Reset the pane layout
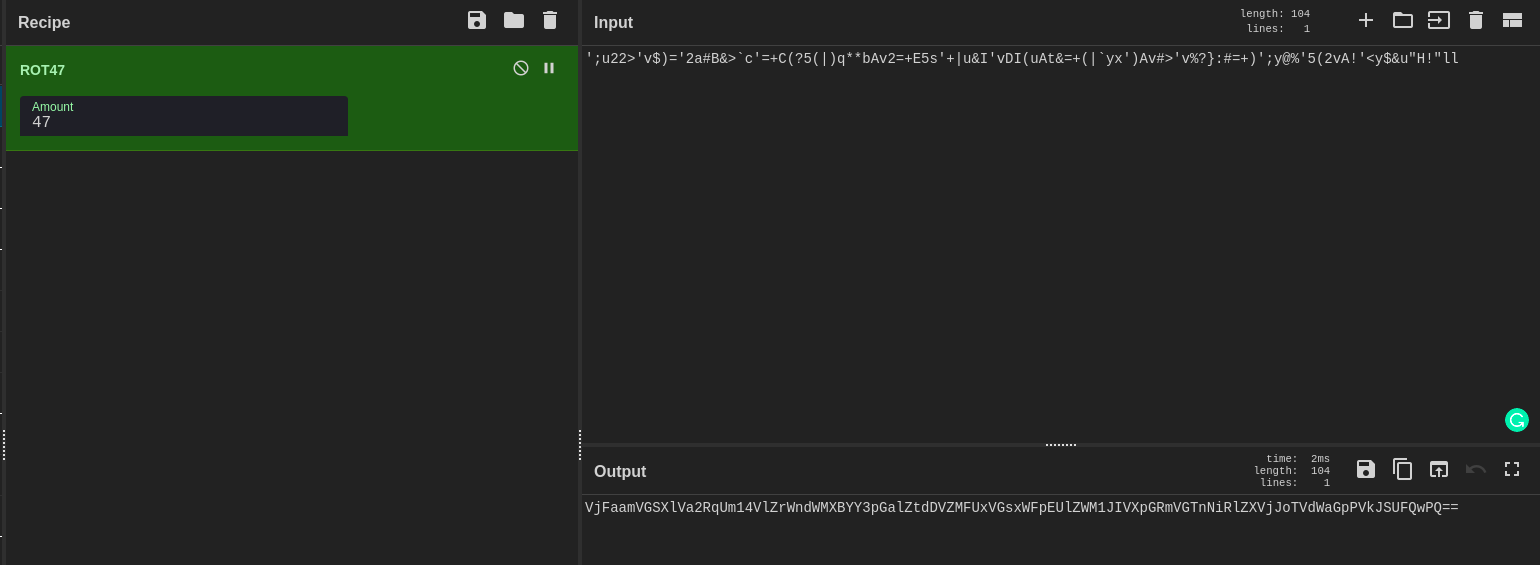The height and width of the screenshot is (565, 1540). point(1512,20)
